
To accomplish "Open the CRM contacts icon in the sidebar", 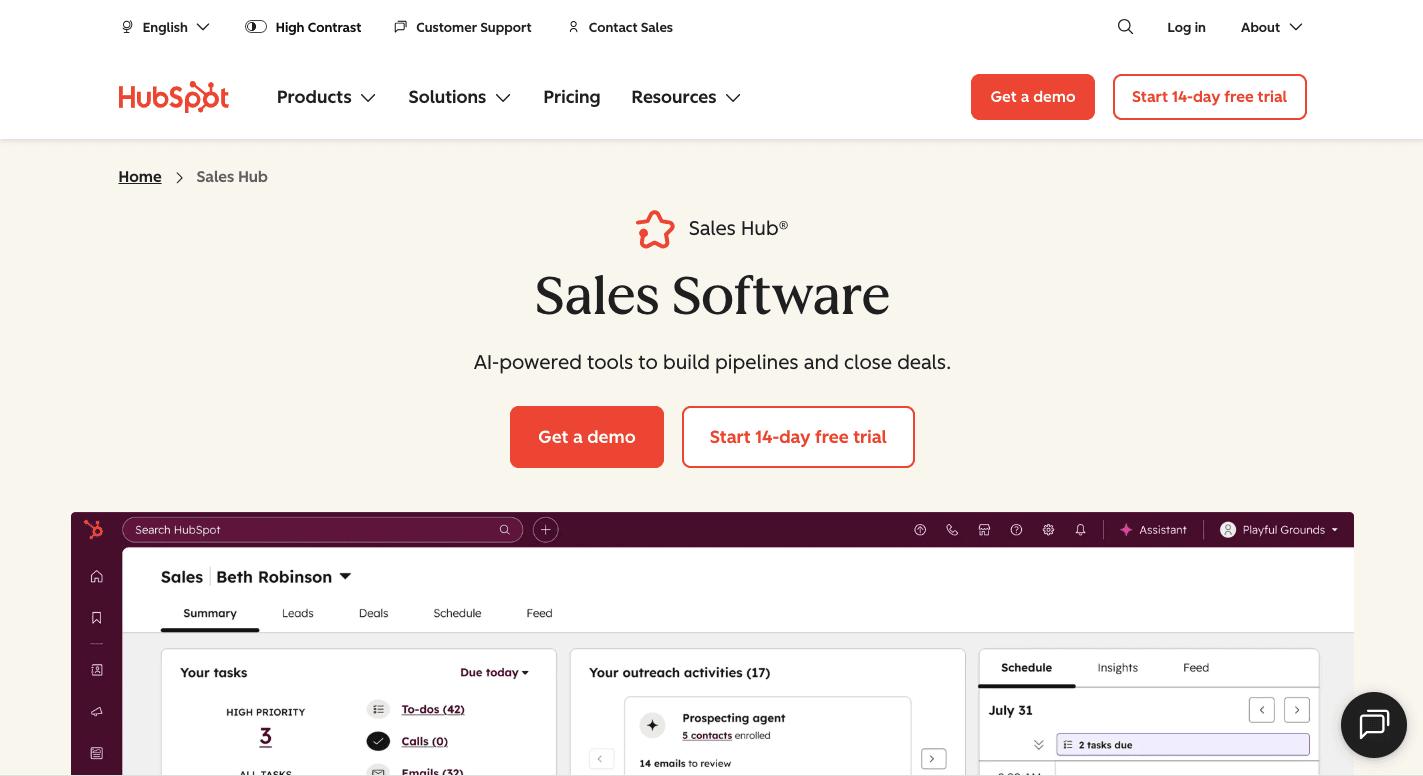I will point(96,670).
